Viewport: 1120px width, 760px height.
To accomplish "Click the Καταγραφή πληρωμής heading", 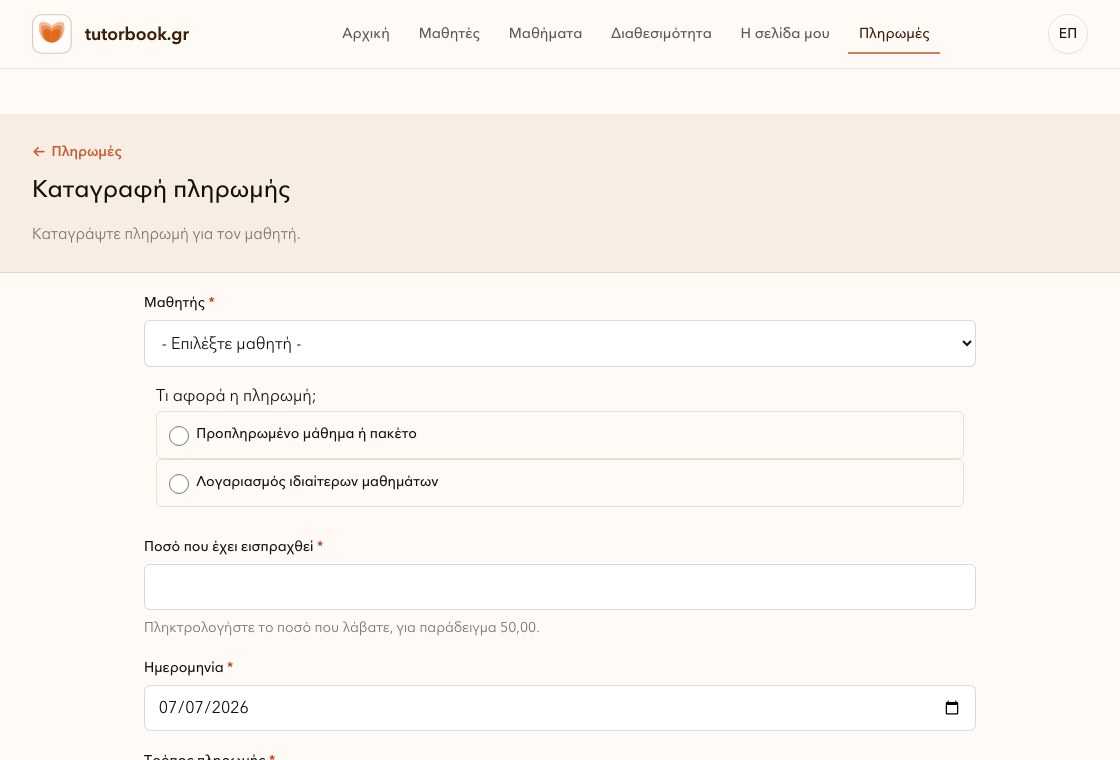I will pos(161,190).
